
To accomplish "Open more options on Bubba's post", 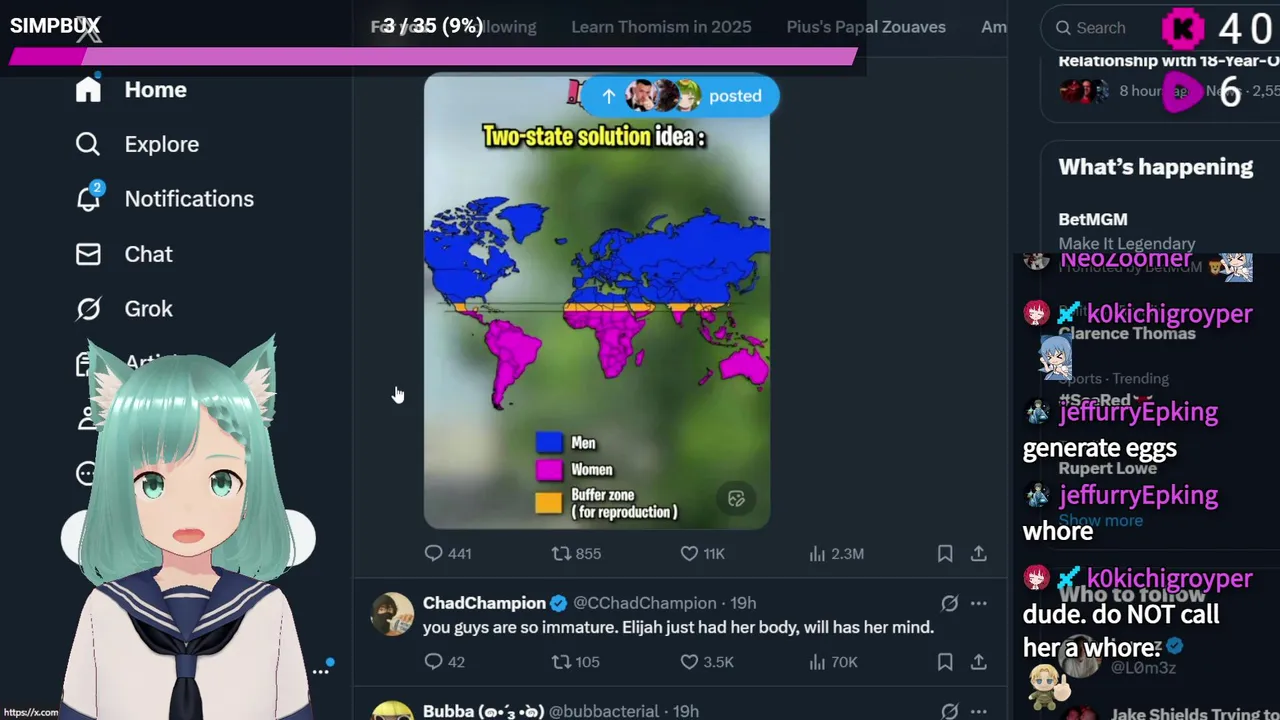I will click(979, 711).
